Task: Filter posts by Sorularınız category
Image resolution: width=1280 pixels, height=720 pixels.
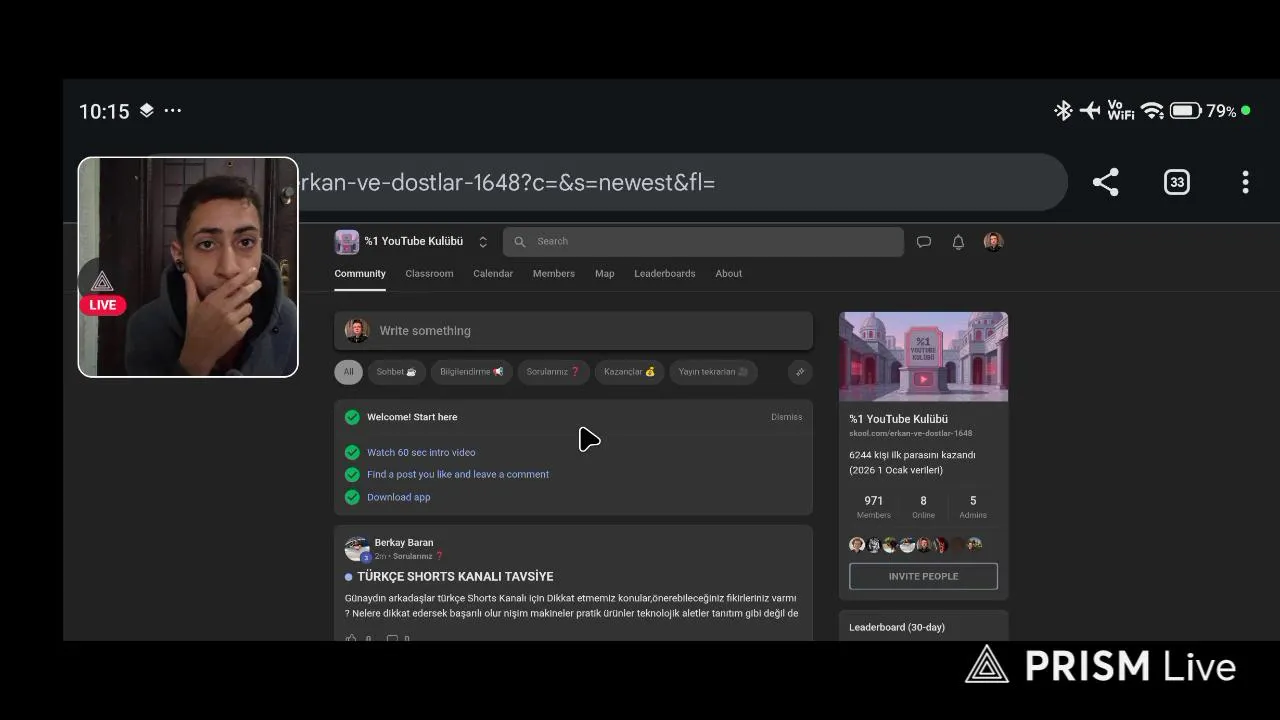Action: pos(553,372)
